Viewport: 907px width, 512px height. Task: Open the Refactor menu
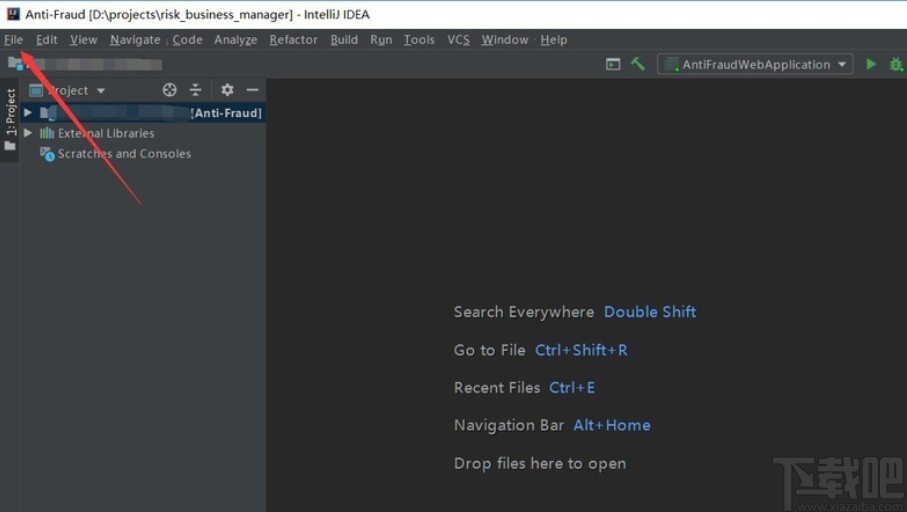coord(293,40)
